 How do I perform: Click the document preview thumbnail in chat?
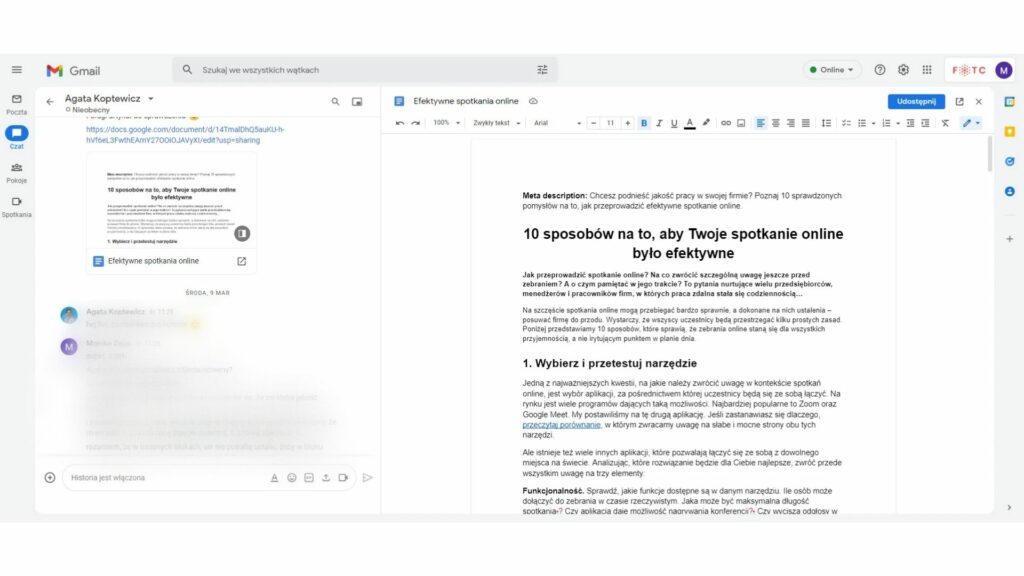(171, 201)
